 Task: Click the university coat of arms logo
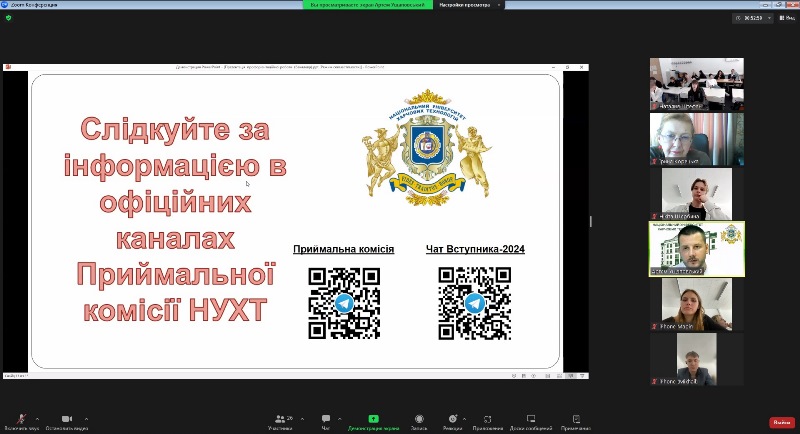(427, 148)
